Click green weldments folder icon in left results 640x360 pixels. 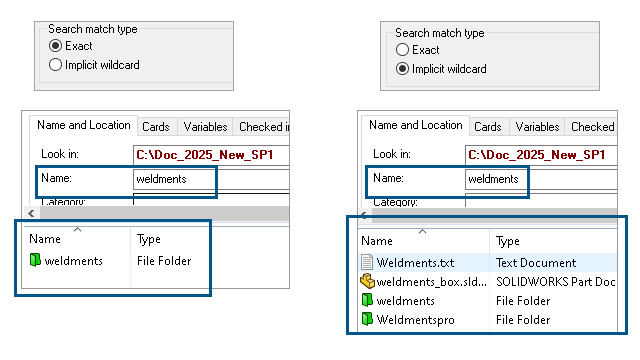(35, 260)
